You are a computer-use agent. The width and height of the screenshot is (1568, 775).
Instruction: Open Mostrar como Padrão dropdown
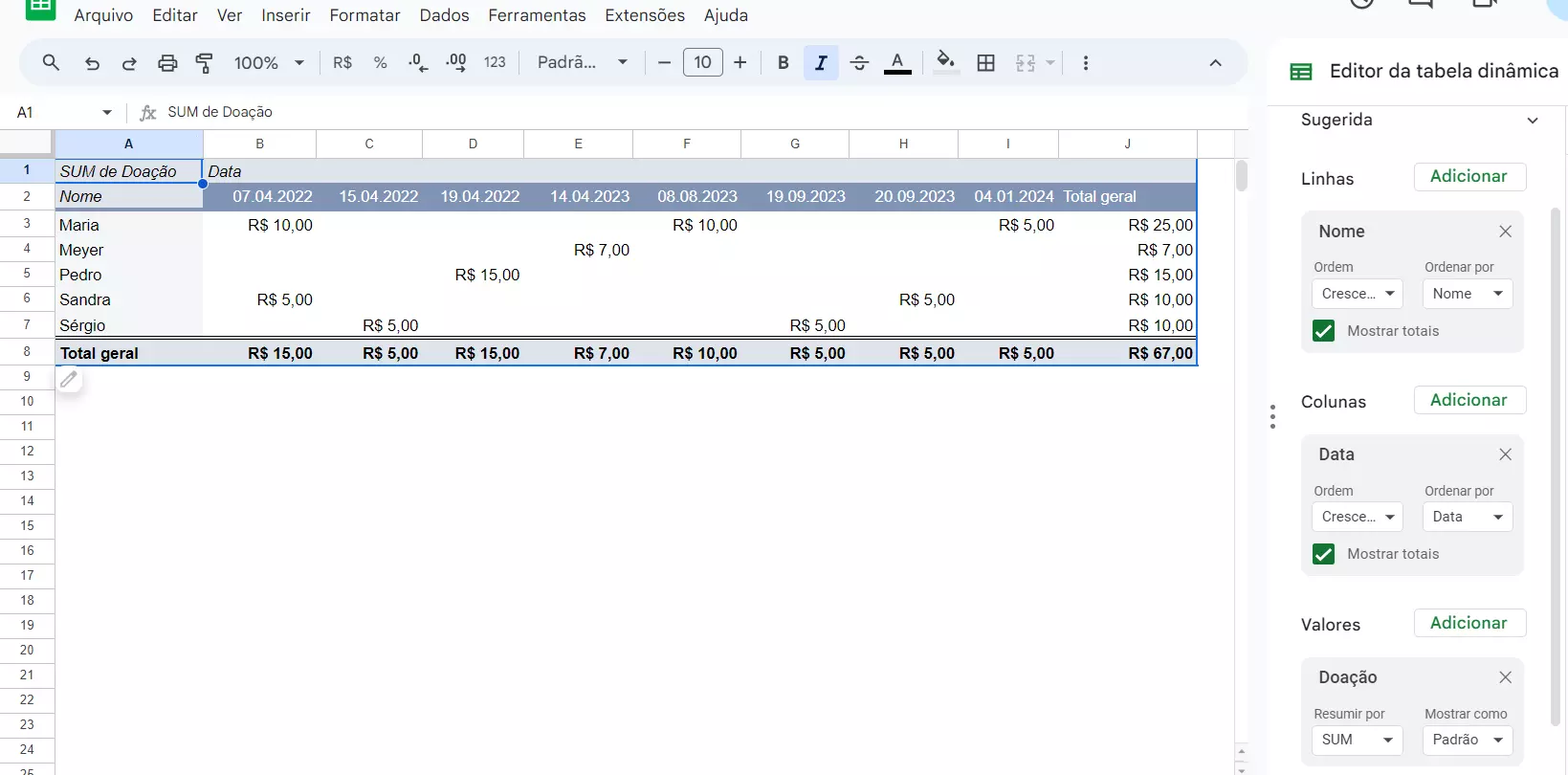point(1468,740)
